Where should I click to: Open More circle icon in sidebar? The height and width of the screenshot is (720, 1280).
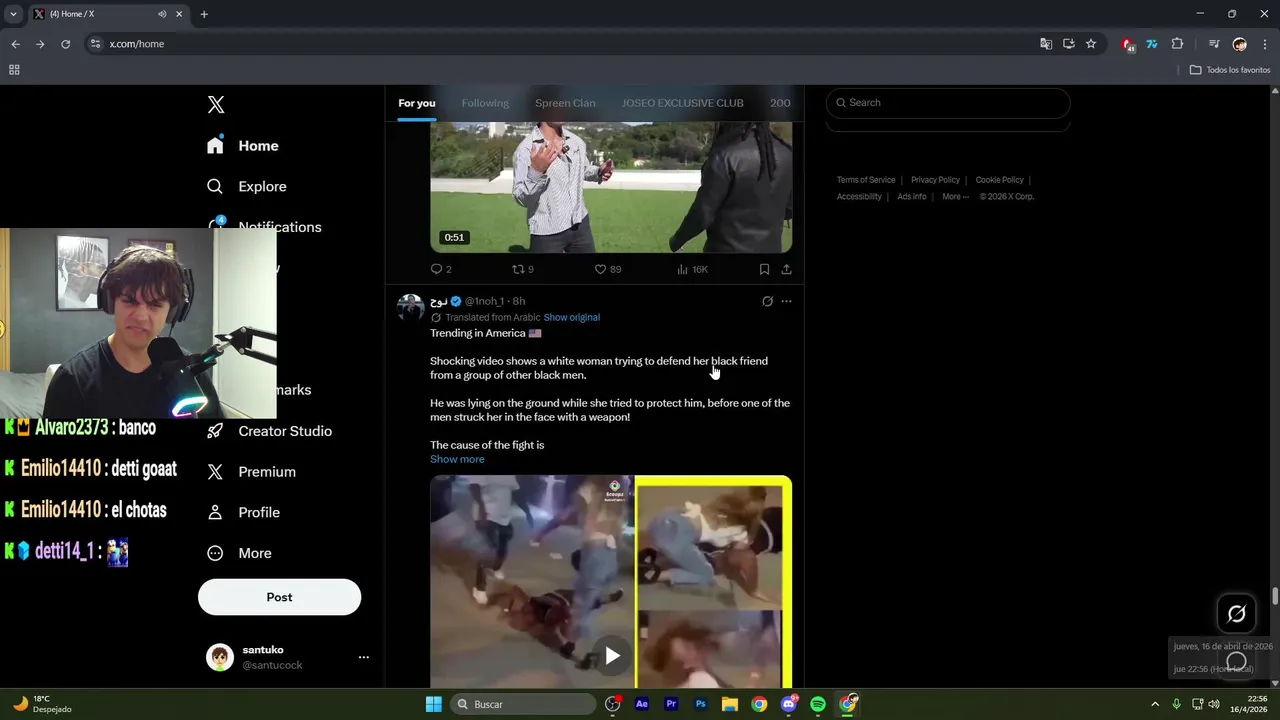[x=215, y=553]
